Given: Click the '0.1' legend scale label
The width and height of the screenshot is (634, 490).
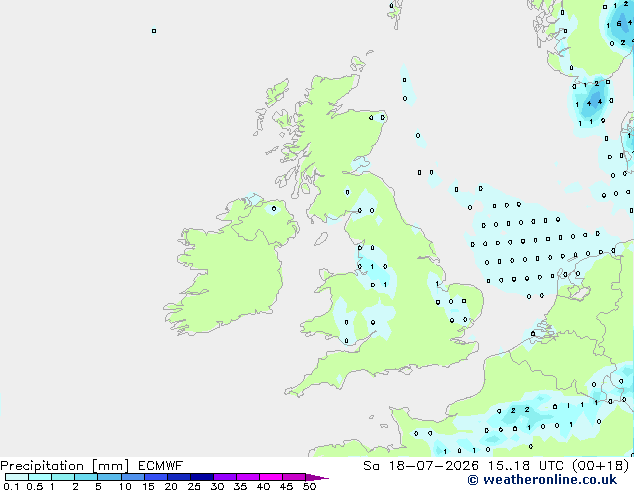Looking at the screenshot, I should (11, 486).
